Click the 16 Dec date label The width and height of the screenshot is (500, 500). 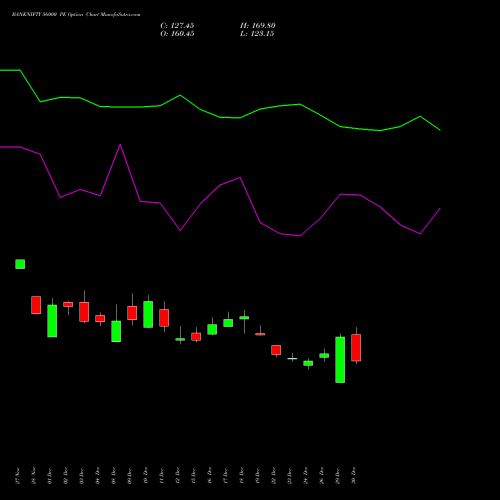tap(210, 476)
